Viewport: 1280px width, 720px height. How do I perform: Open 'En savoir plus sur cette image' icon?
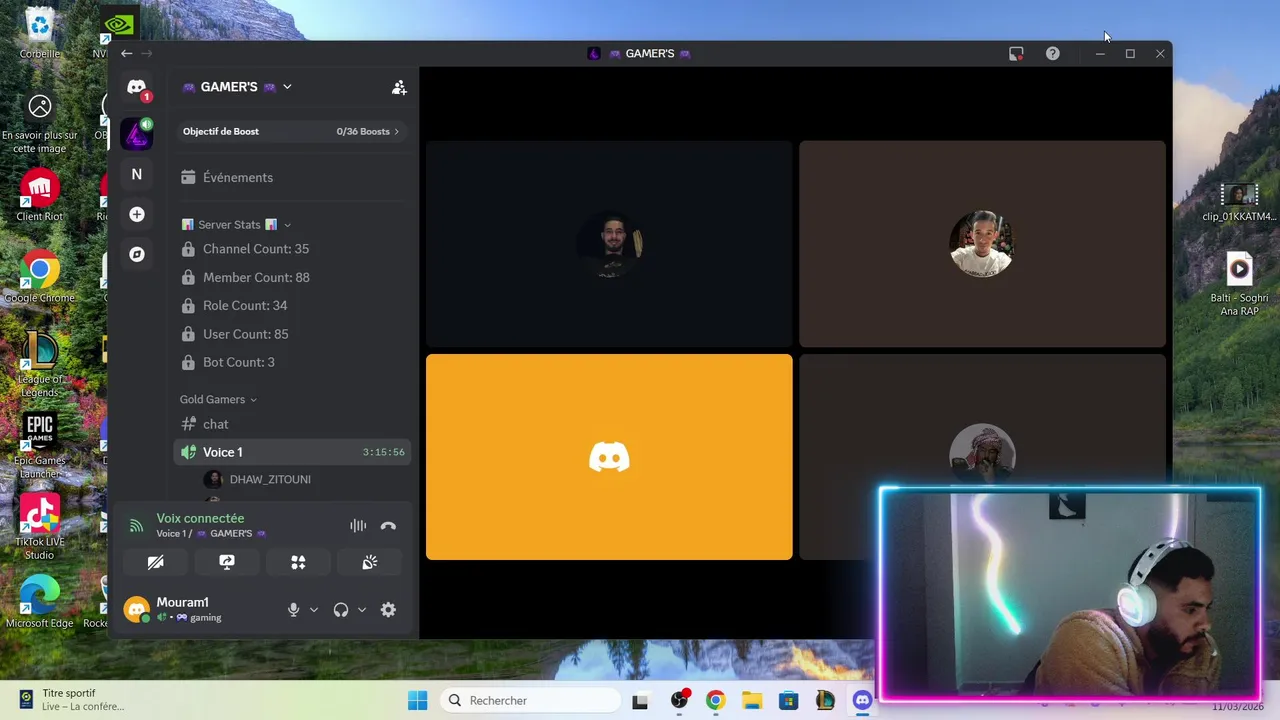(x=40, y=125)
